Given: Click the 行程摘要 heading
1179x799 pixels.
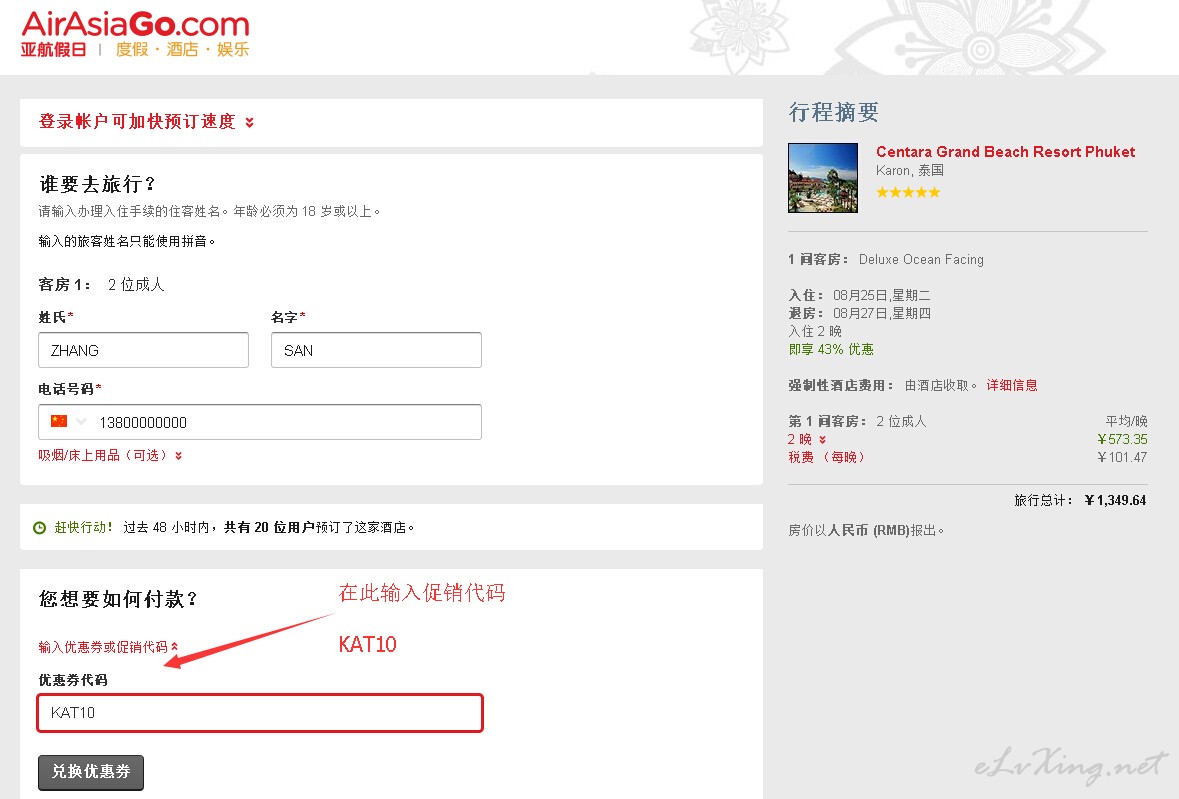Looking at the screenshot, I should click(x=833, y=112).
